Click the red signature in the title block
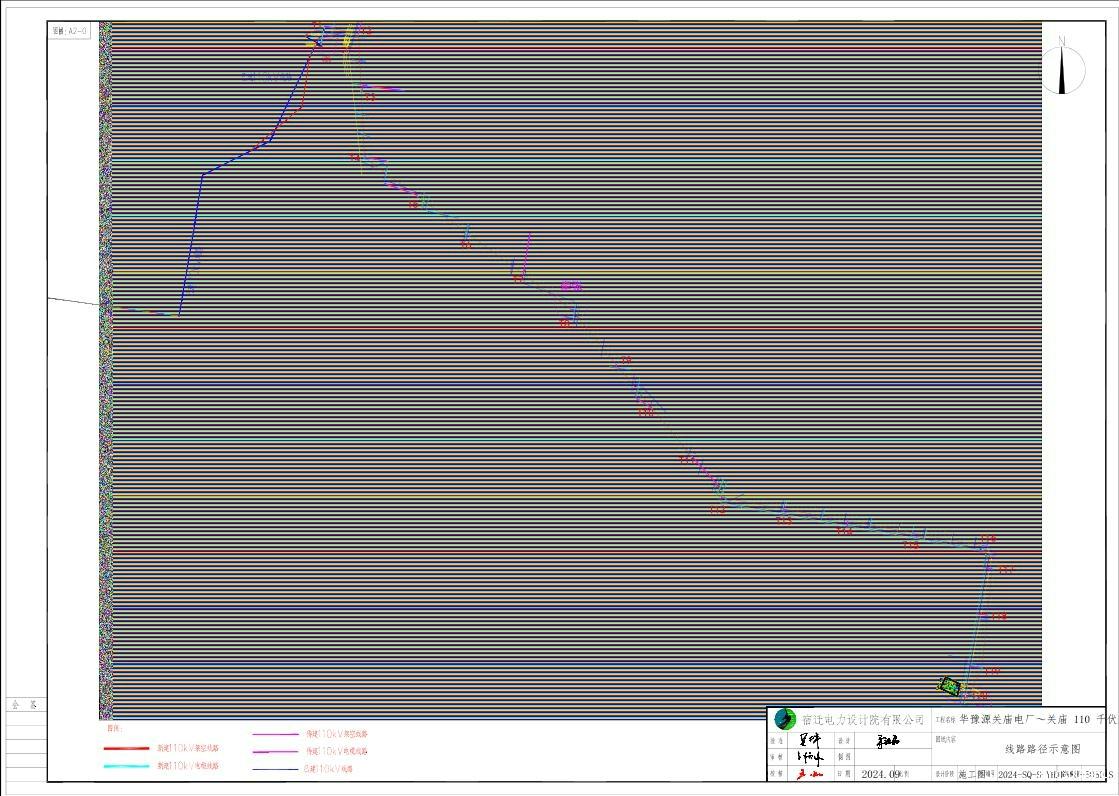Screen dimensions: 1119x796 tap(809, 775)
